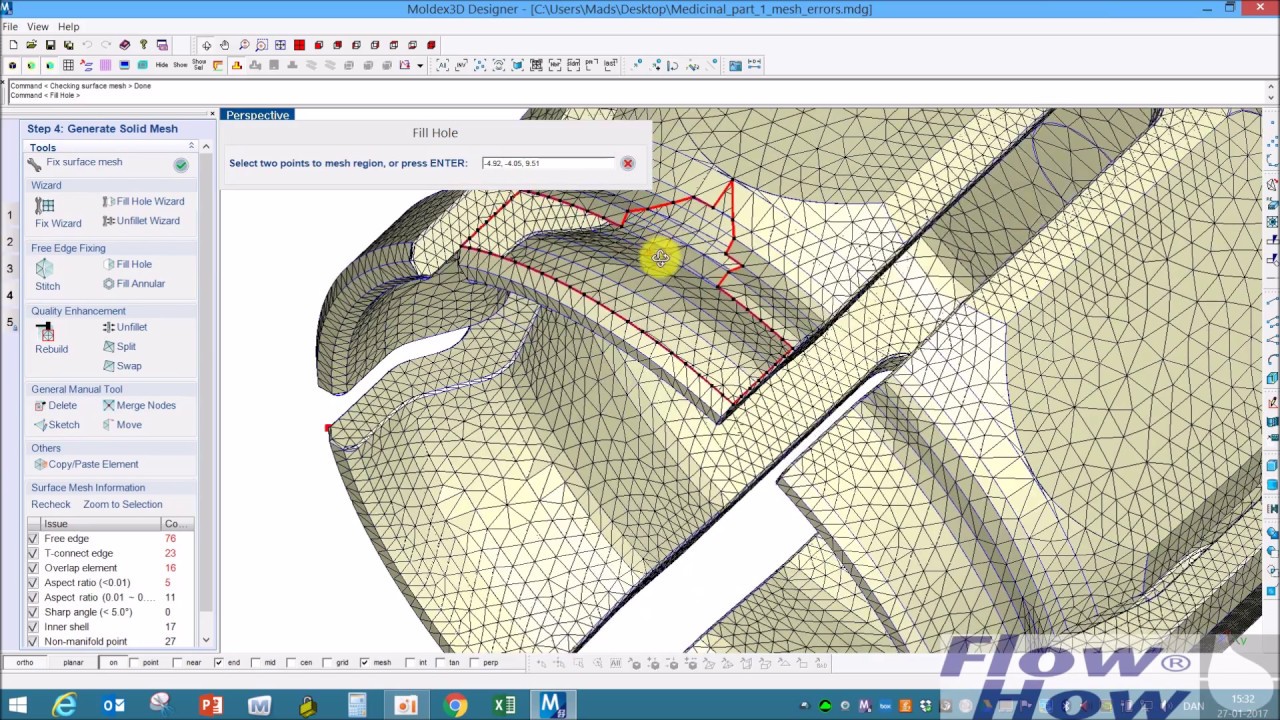Select the Move tool

click(x=122, y=425)
